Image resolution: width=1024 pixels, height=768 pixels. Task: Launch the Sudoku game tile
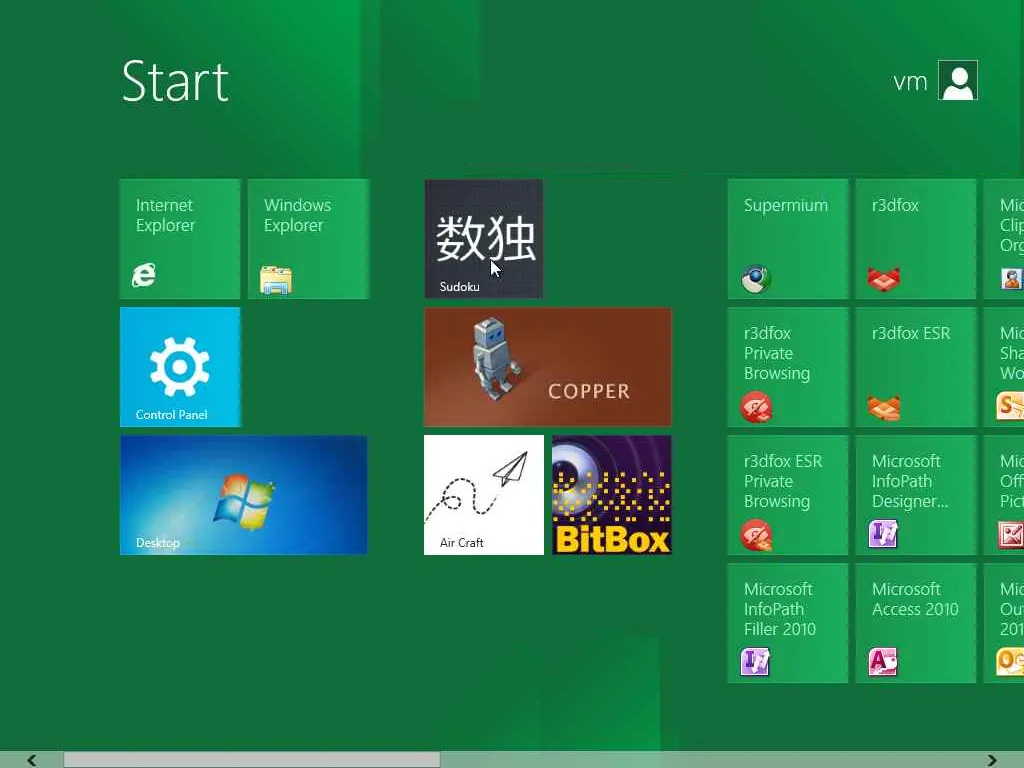click(x=483, y=239)
